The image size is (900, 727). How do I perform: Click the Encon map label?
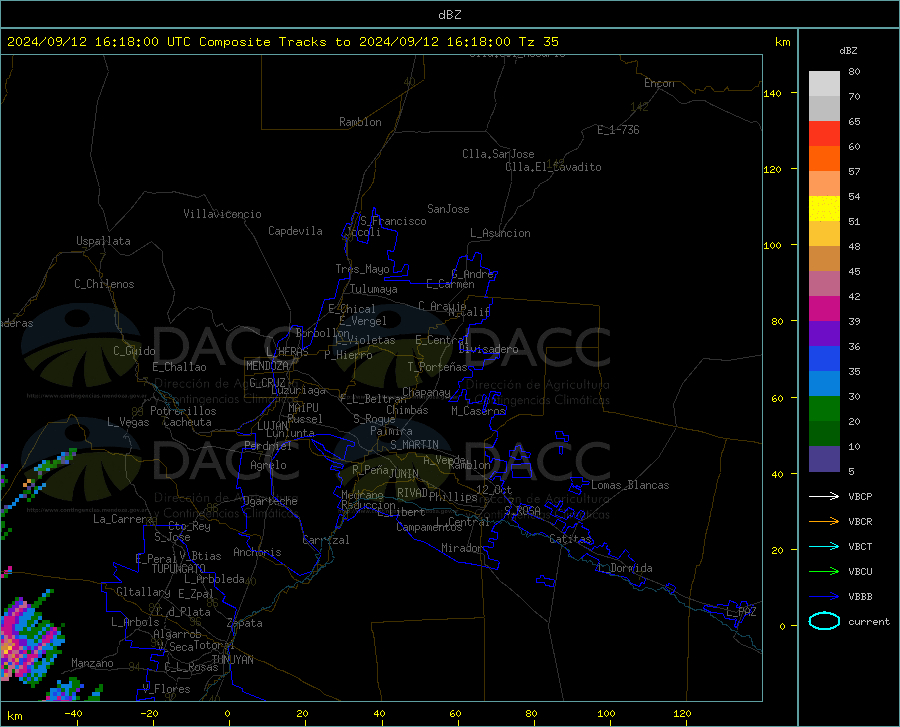tap(660, 83)
